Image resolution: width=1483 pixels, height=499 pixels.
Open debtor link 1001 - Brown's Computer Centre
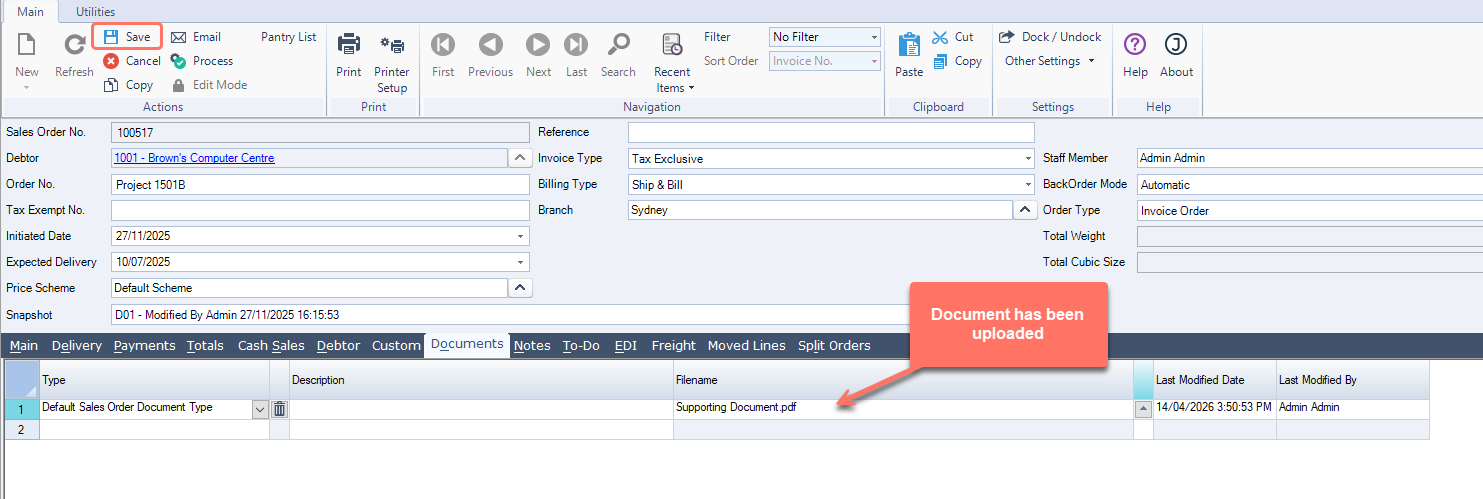click(194, 158)
